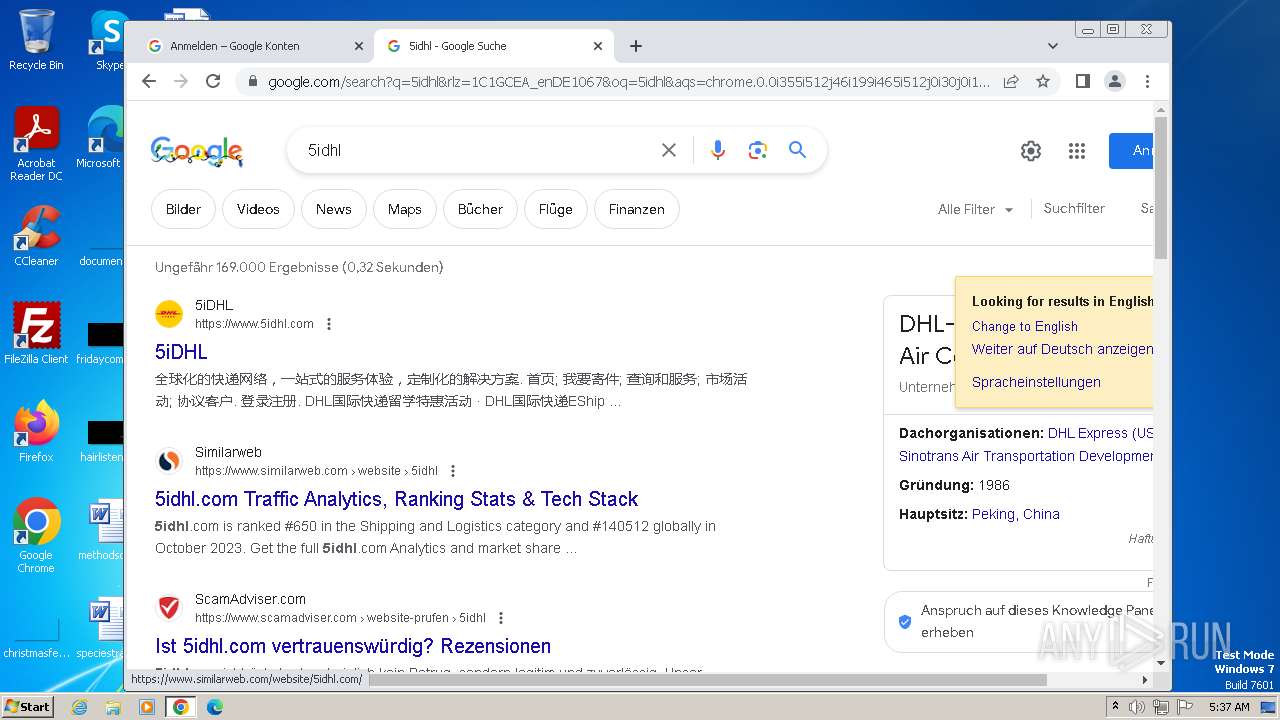This screenshot has height=720, width=1280.
Task: Filter results by News
Action: pyautogui.click(x=333, y=209)
